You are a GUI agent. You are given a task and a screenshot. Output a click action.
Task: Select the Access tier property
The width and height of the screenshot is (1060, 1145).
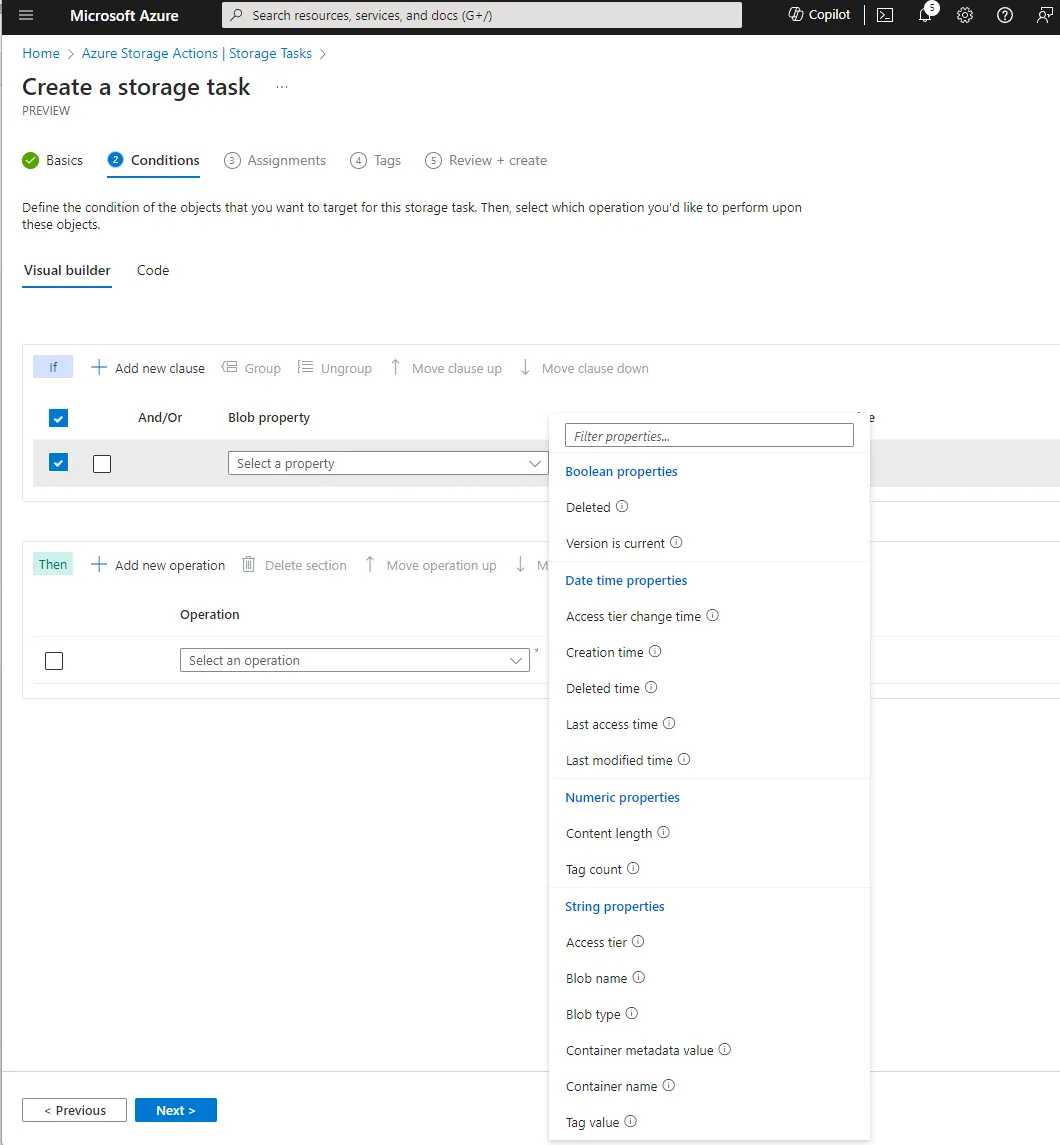[x=596, y=942]
